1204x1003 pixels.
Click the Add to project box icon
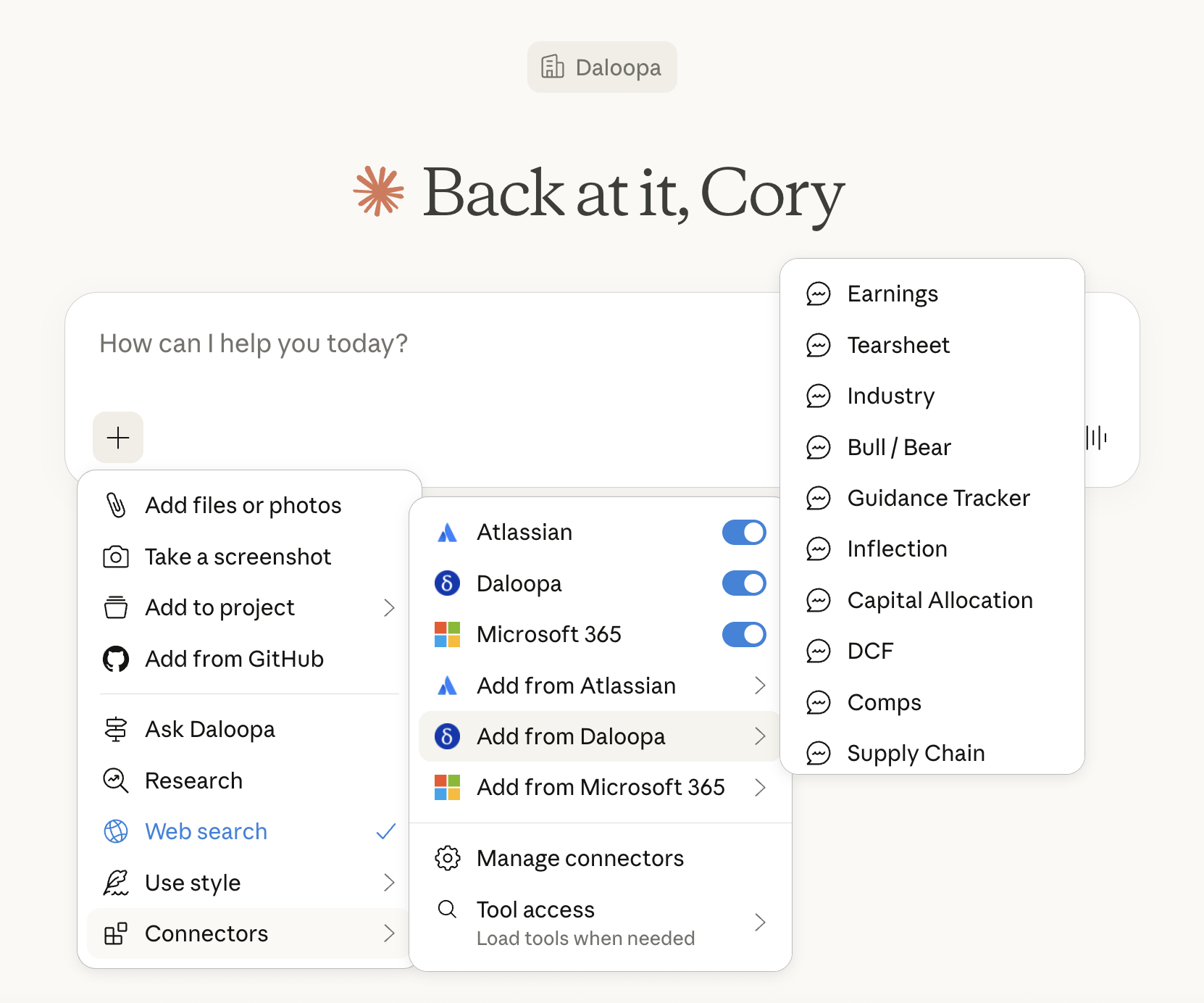coord(116,607)
